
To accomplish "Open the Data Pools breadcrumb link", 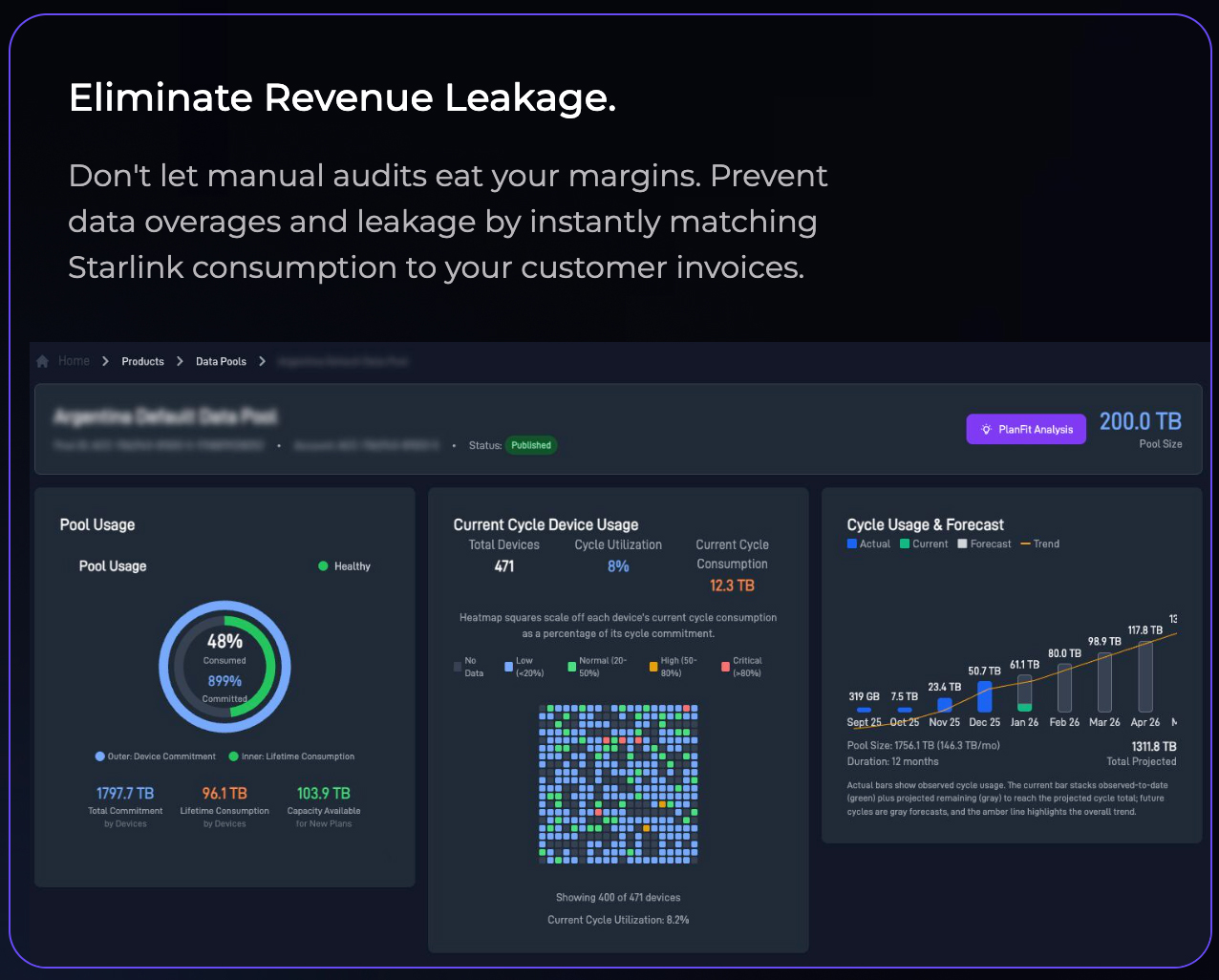I will pos(221,361).
